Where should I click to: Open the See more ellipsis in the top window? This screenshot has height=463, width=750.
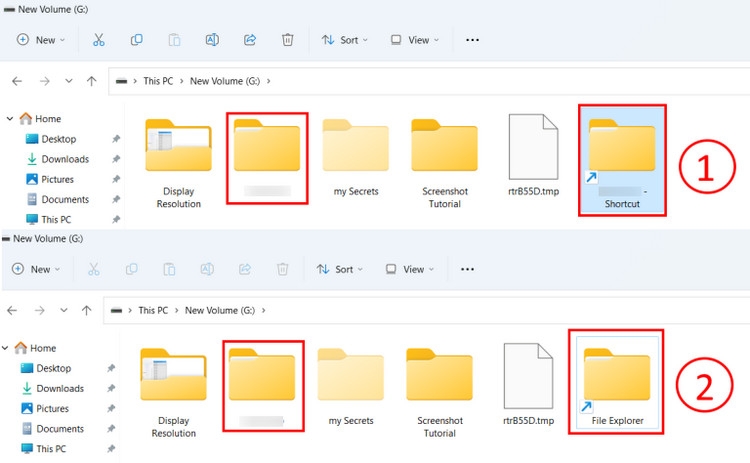472,40
